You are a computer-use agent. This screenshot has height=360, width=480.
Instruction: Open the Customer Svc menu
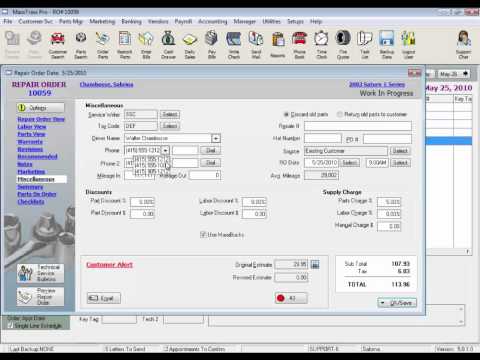coord(36,21)
